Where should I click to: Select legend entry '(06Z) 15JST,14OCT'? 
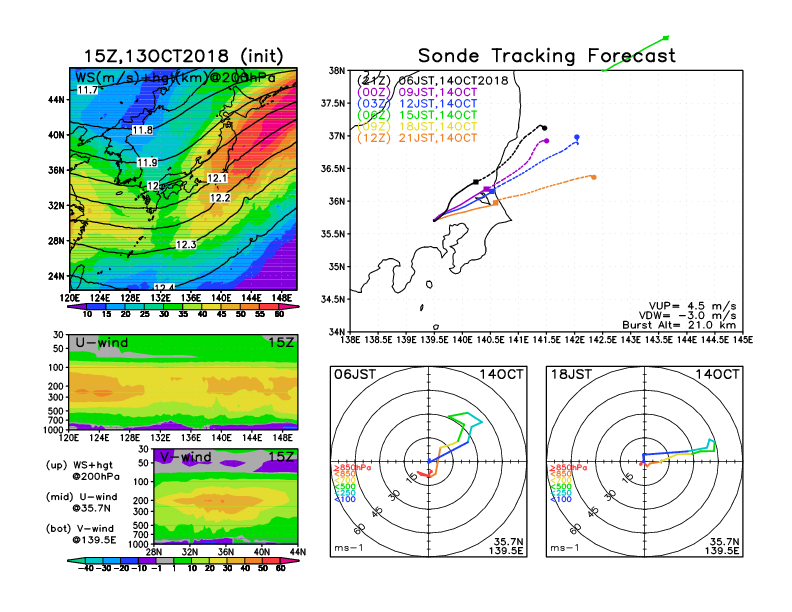(417, 115)
